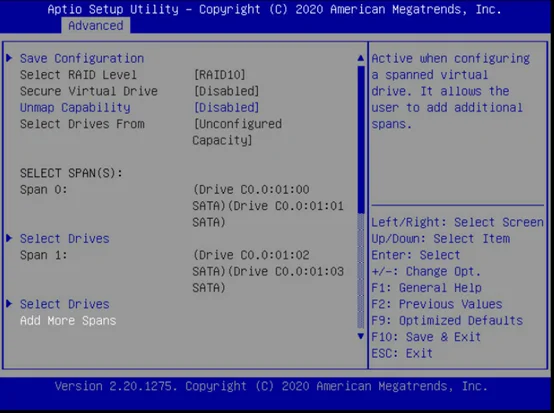Viewport: 554px width, 413px height.
Task: Click the scrollbar down arrow
Action: point(361,336)
